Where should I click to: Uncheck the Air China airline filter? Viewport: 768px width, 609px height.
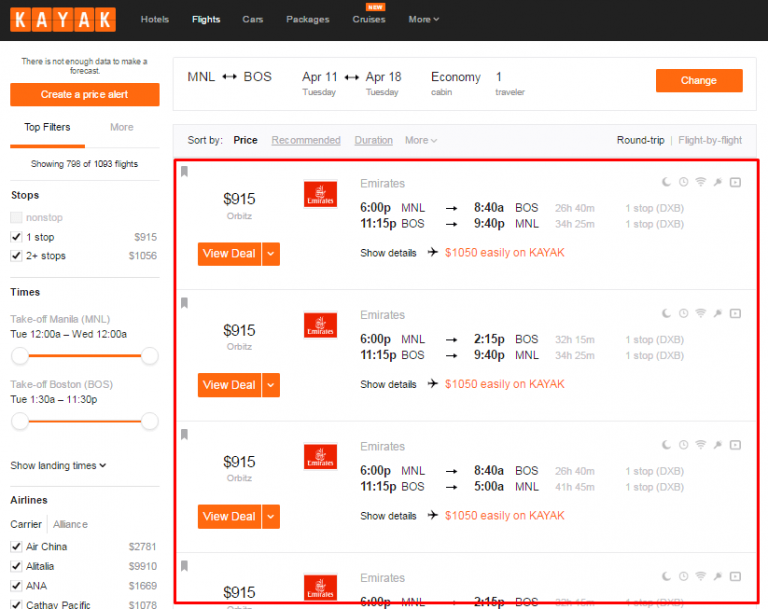click(x=16, y=546)
